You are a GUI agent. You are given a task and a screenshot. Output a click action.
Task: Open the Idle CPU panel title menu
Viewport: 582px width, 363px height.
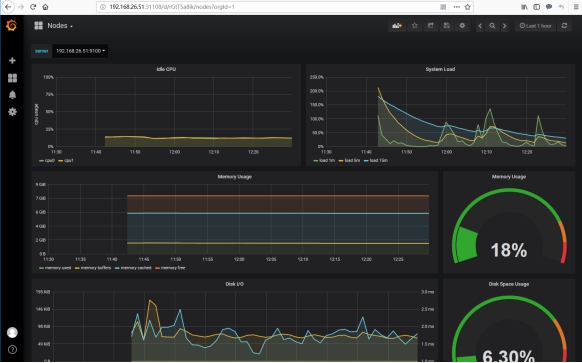point(166,69)
